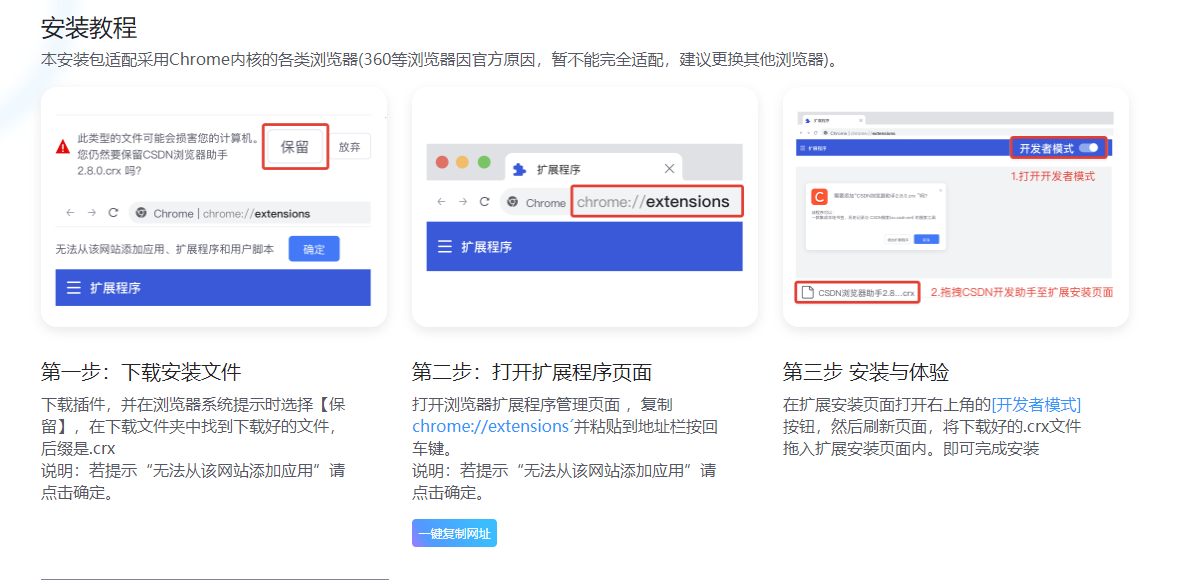The image size is (1182, 584).
Task: Click red note 2.拖拽CSDN开发助手至扩展安装页面
Action: point(1021,292)
